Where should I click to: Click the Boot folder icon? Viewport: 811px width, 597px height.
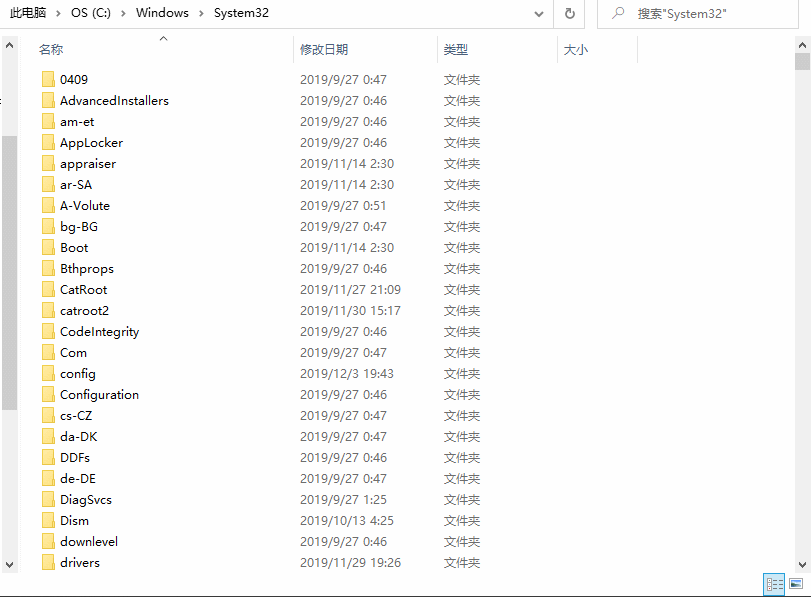tap(48, 247)
